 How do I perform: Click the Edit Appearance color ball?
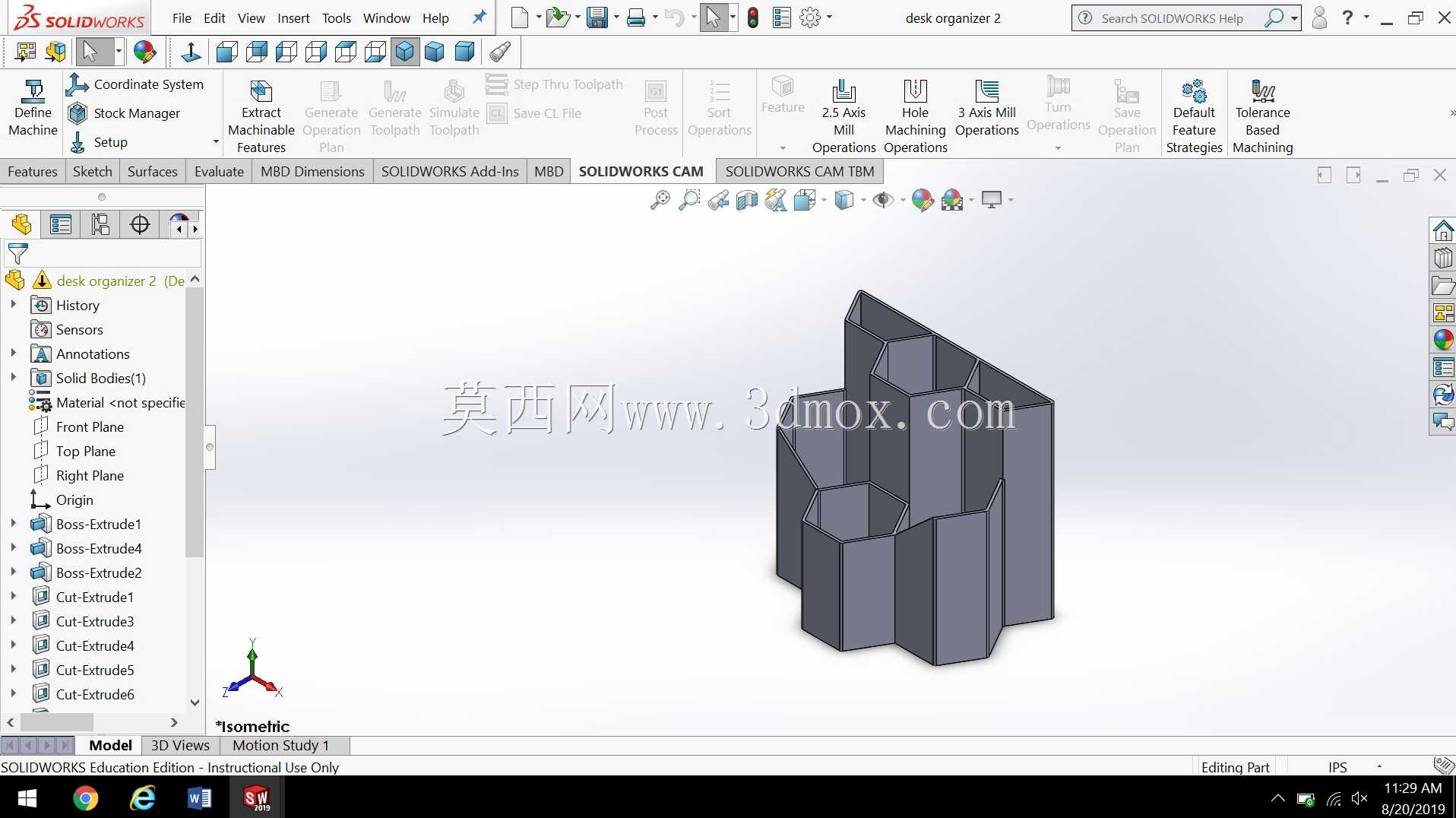[922, 200]
